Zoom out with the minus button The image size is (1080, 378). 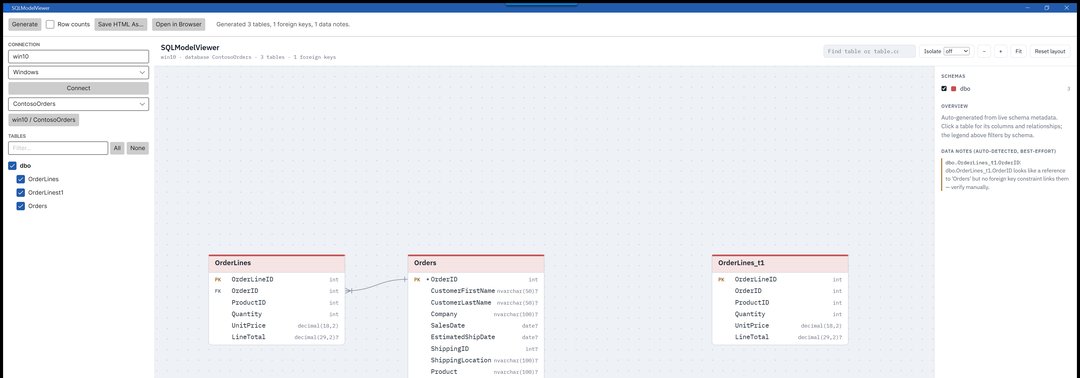[984, 52]
